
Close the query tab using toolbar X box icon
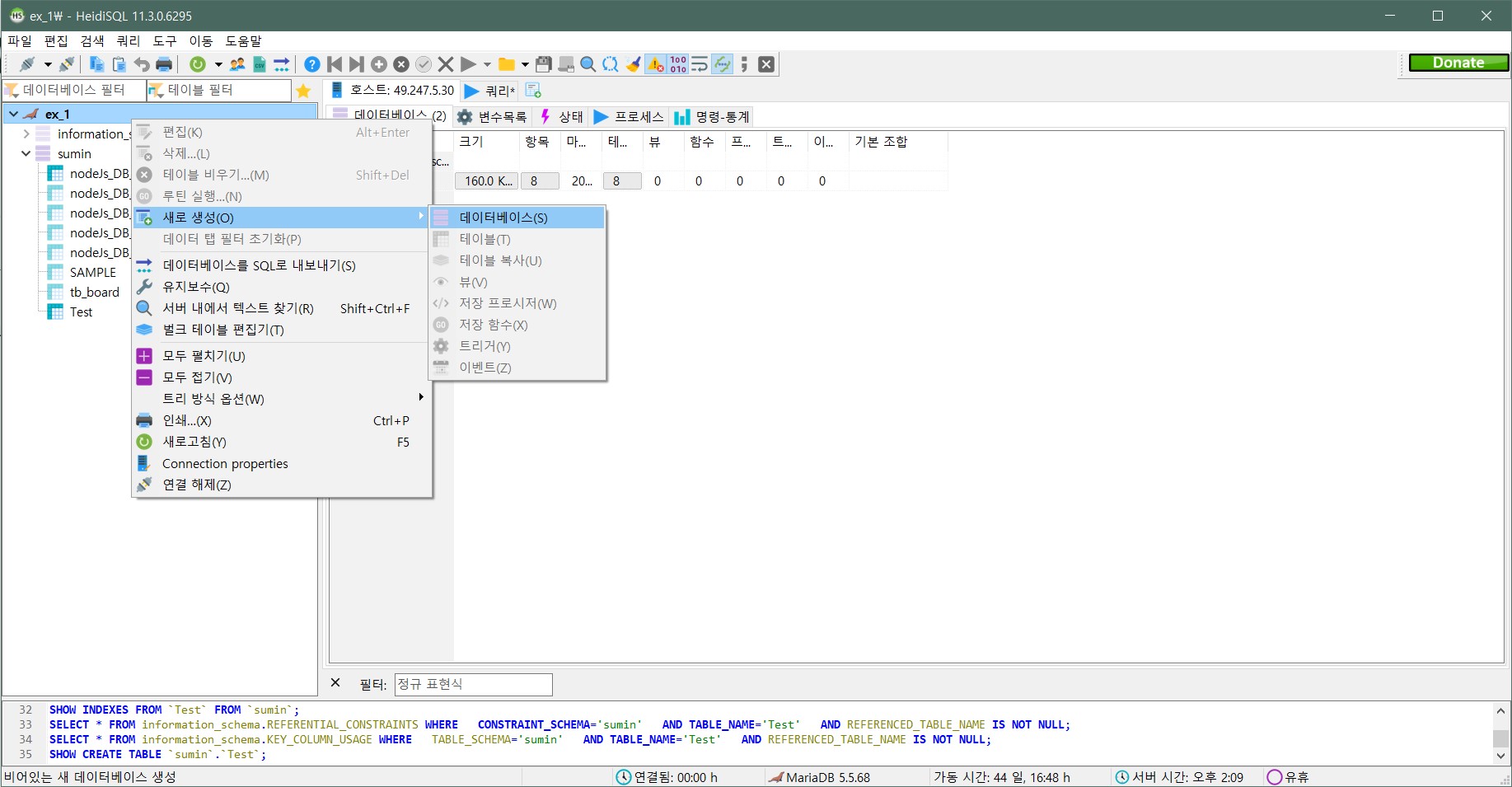pos(766,64)
